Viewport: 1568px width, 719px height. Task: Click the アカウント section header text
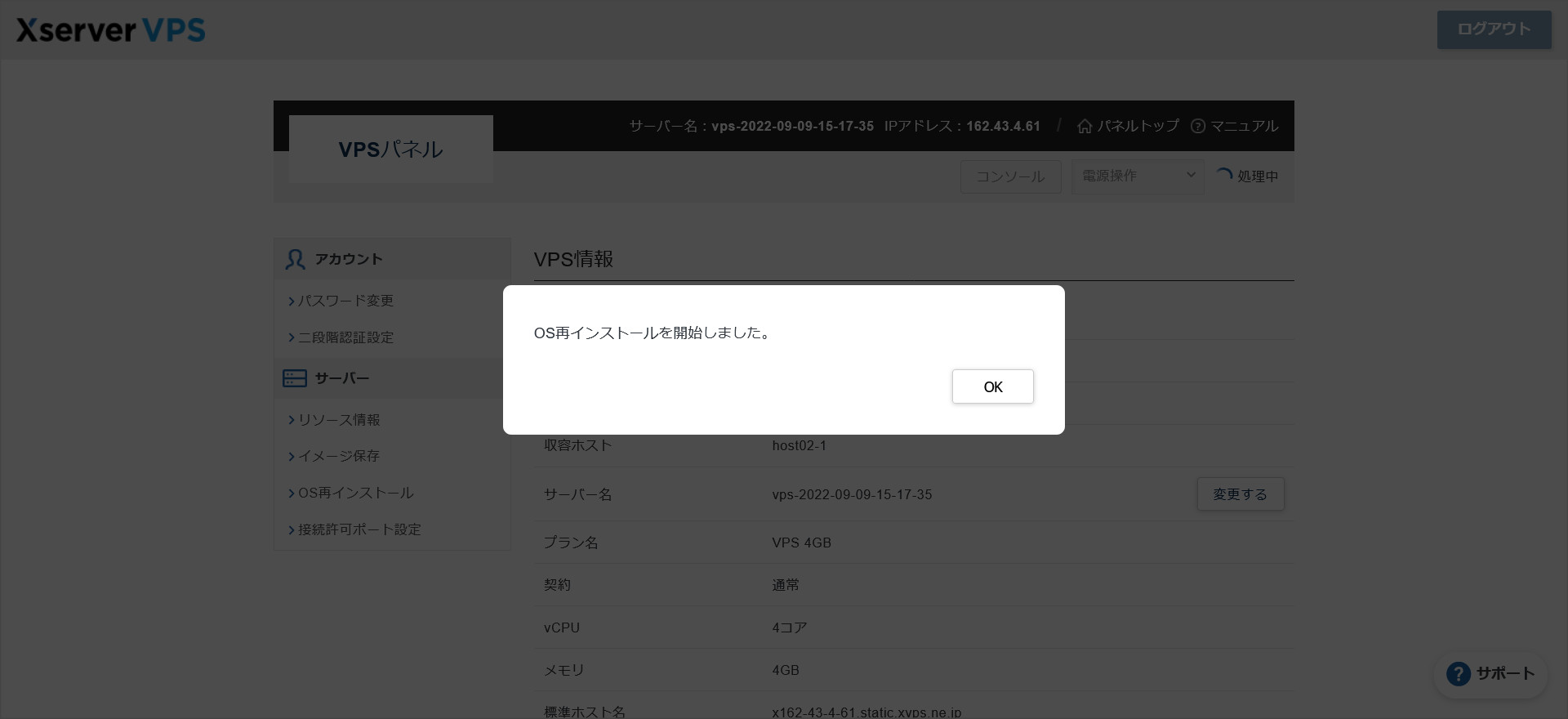(349, 259)
